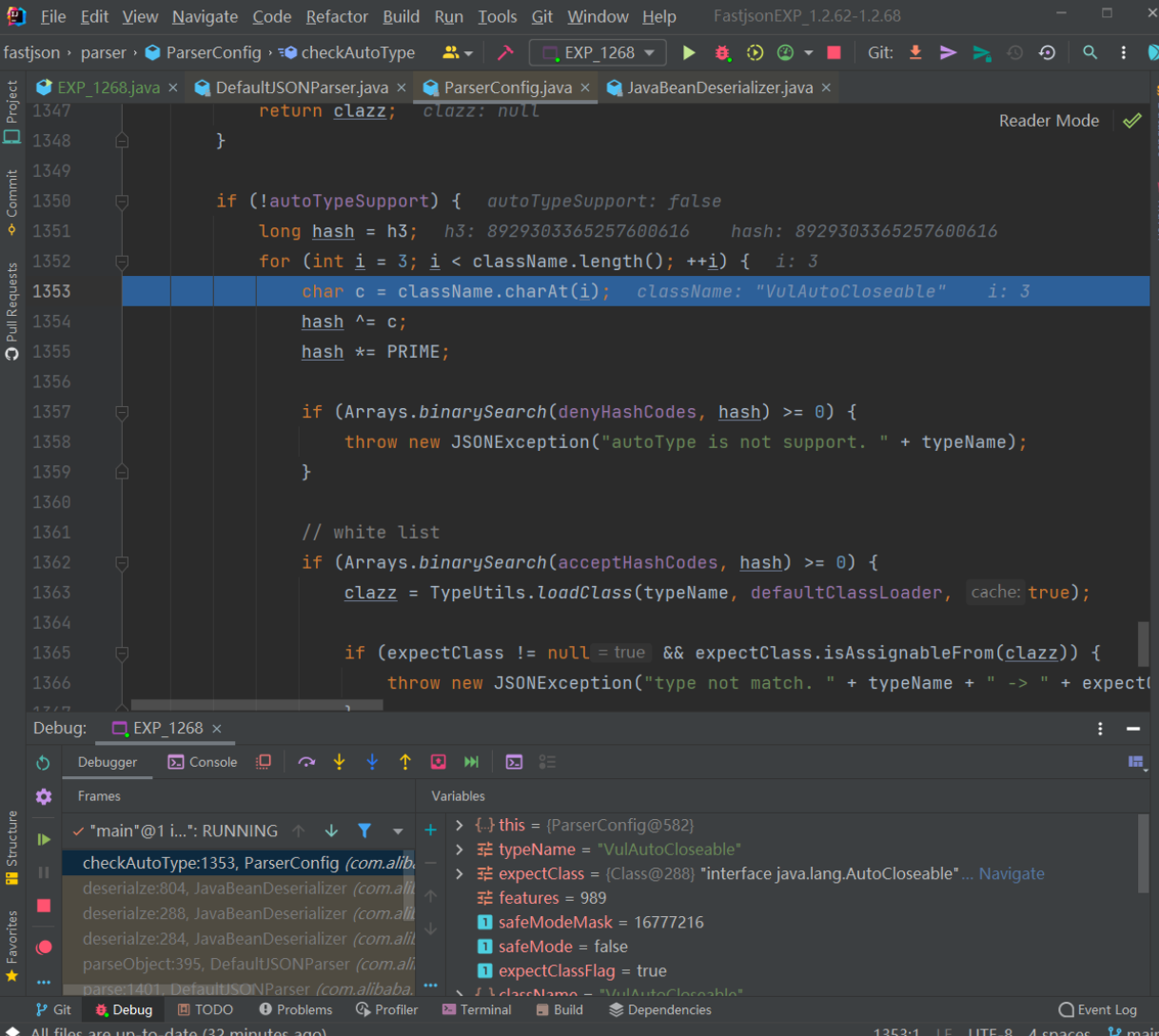This screenshot has height=1036, width=1159.
Task: Click the checkAutoType breadcrumb
Action: click(349, 52)
